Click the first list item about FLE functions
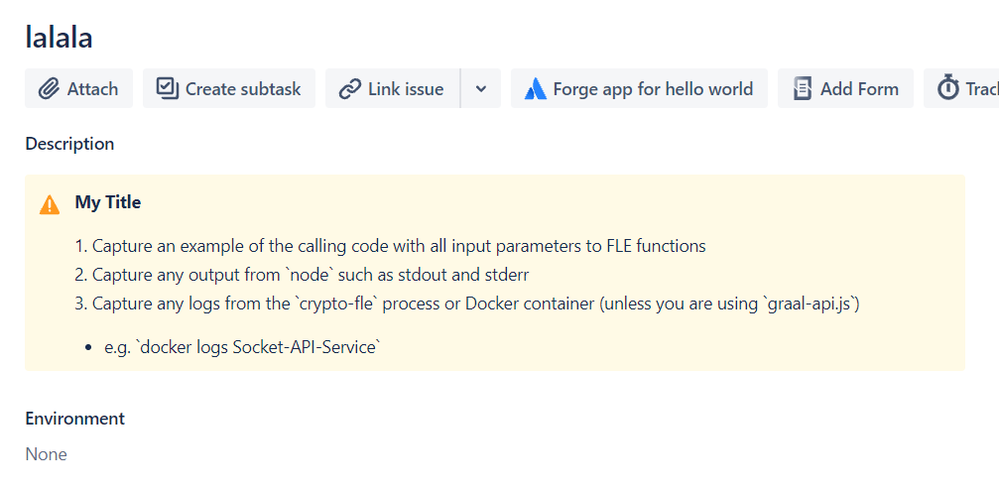 [398, 246]
